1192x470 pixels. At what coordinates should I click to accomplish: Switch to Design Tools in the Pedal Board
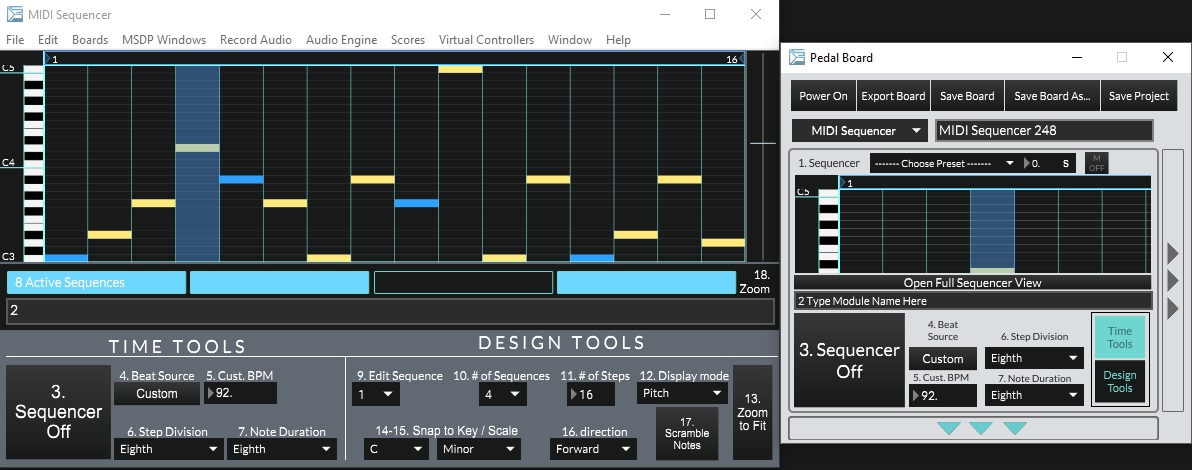(x=1119, y=382)
